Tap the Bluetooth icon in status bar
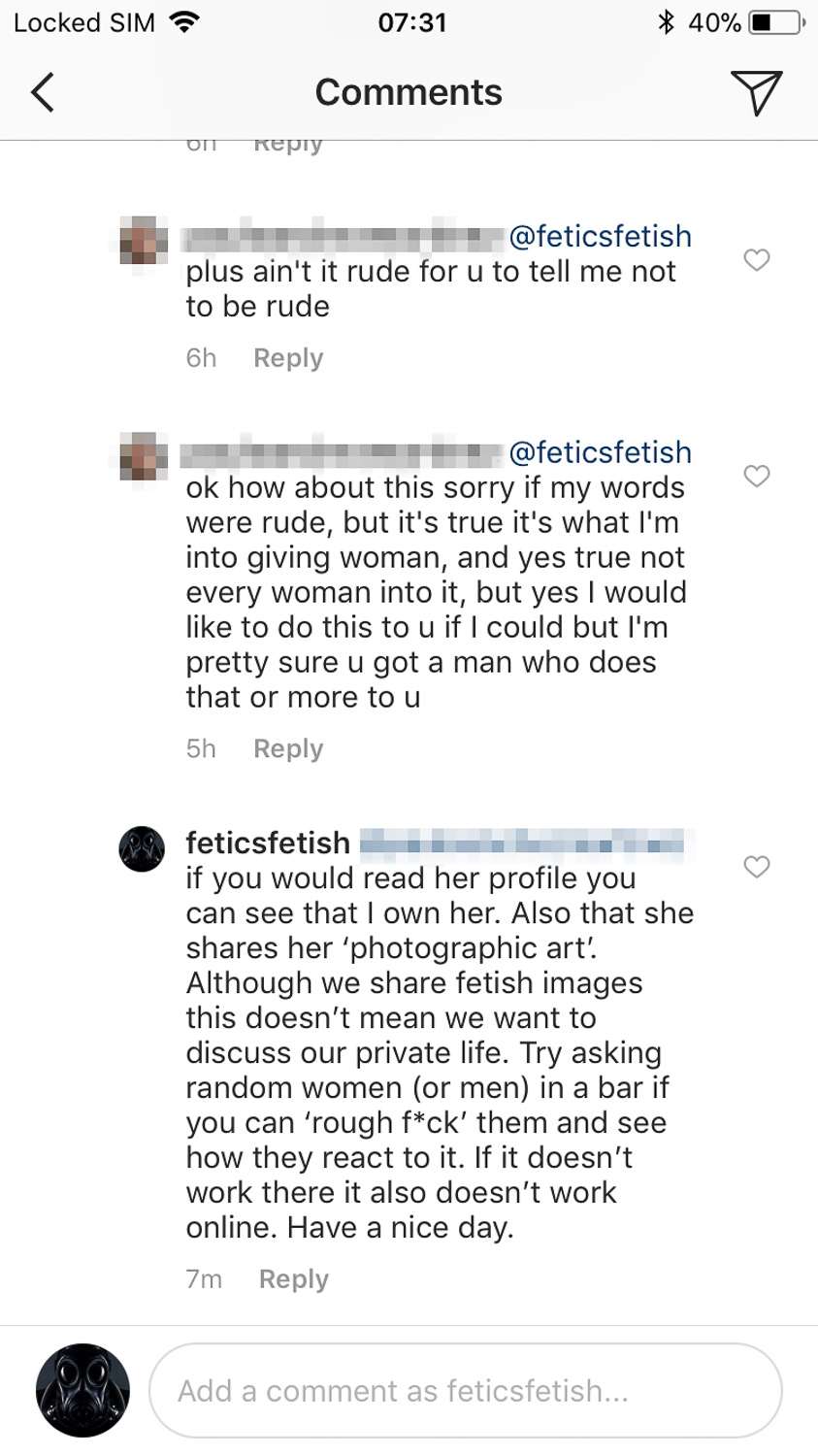 [x=666, y=22]
